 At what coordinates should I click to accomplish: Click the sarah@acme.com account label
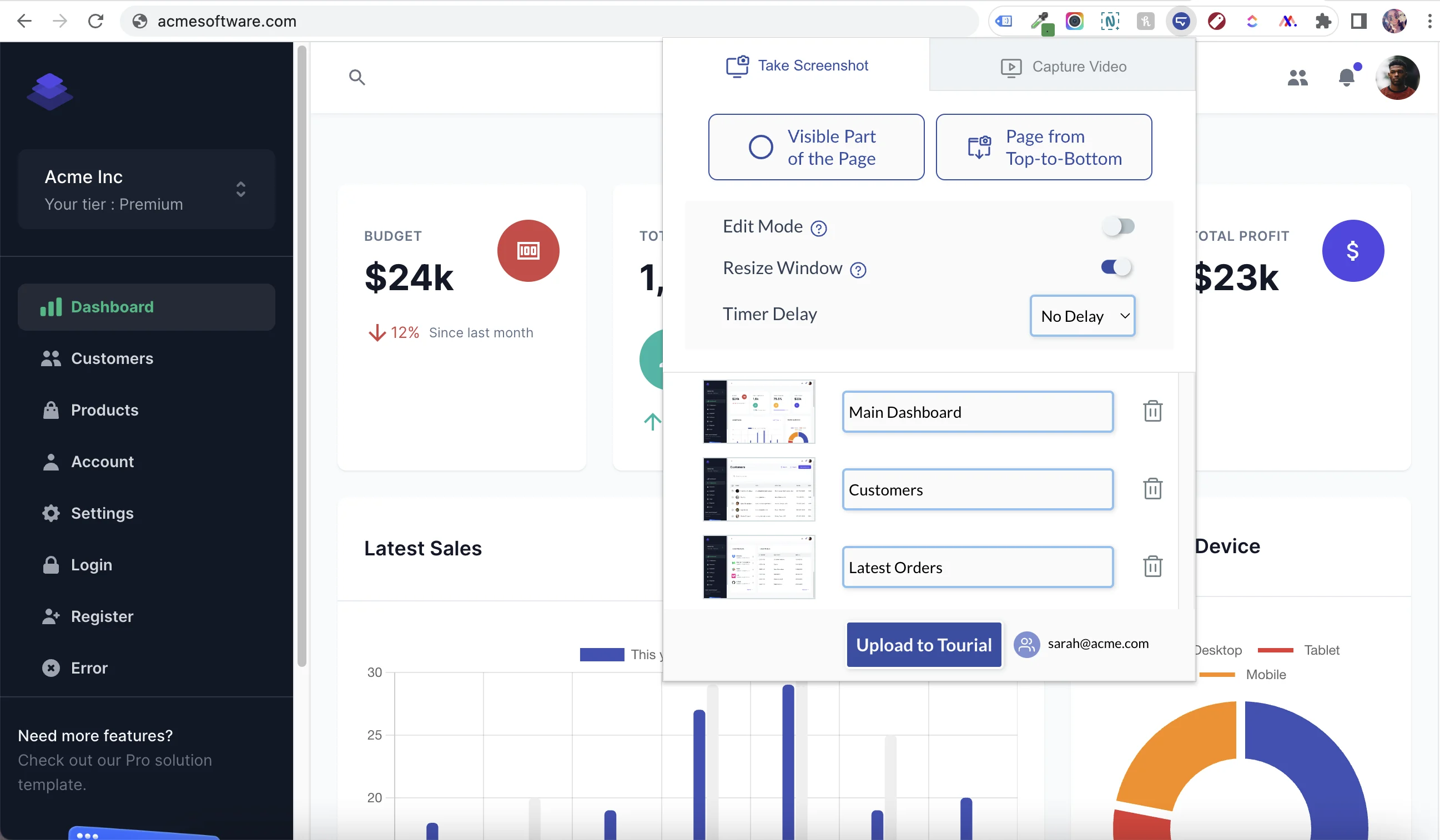(x=1097, y=644)
